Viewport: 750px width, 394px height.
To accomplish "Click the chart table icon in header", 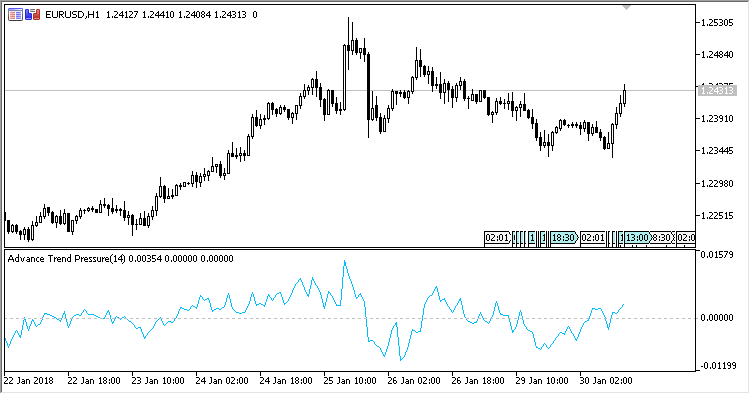I will click(15, 15).
